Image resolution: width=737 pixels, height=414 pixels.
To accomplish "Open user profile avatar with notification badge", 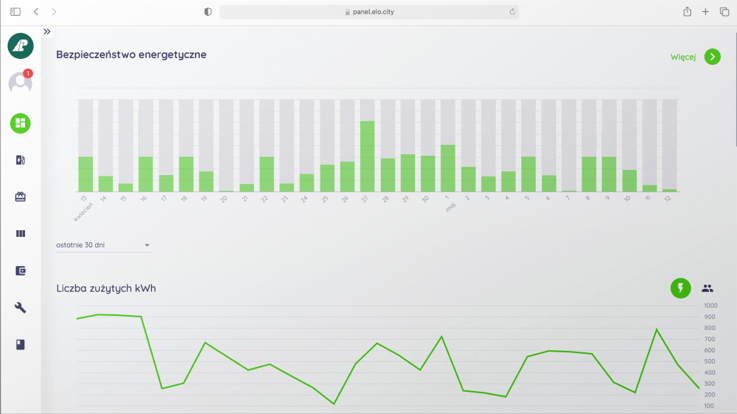I will pyautogui.click(x=20, y=83).
